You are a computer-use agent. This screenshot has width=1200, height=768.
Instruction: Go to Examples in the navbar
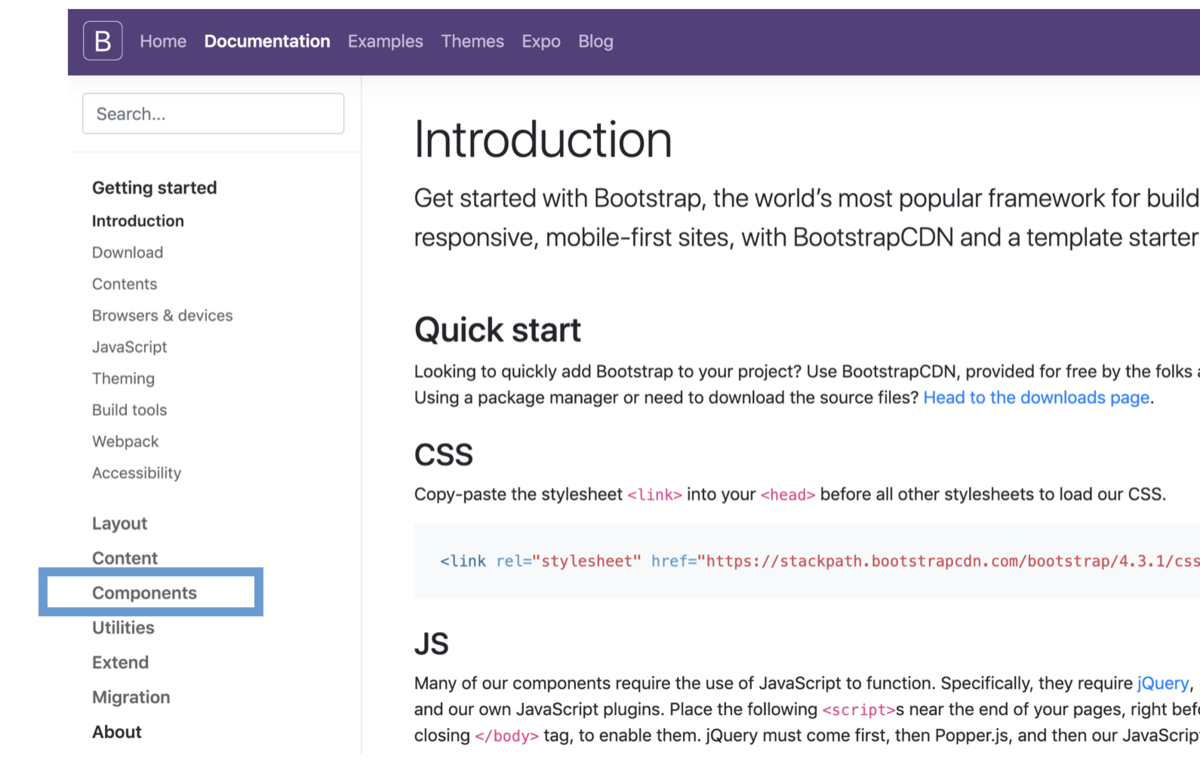click(x=385, y=41)
